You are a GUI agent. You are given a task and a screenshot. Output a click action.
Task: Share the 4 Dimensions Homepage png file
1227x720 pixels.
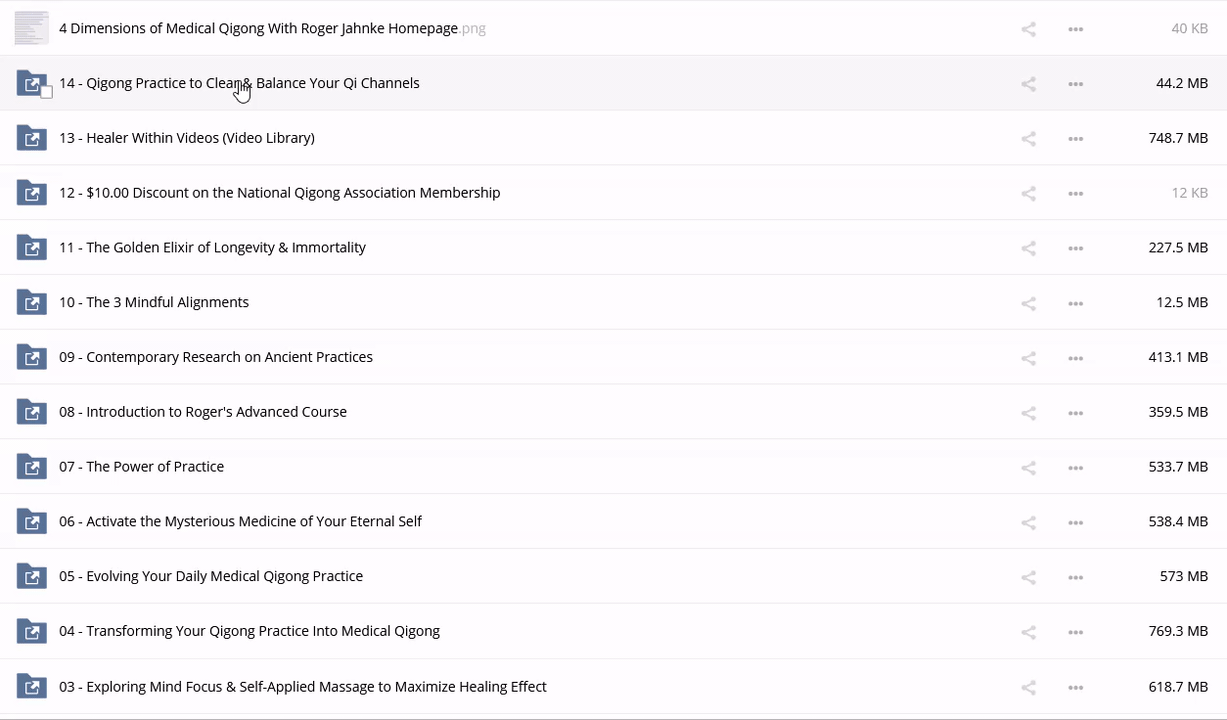pos(1028,29)
